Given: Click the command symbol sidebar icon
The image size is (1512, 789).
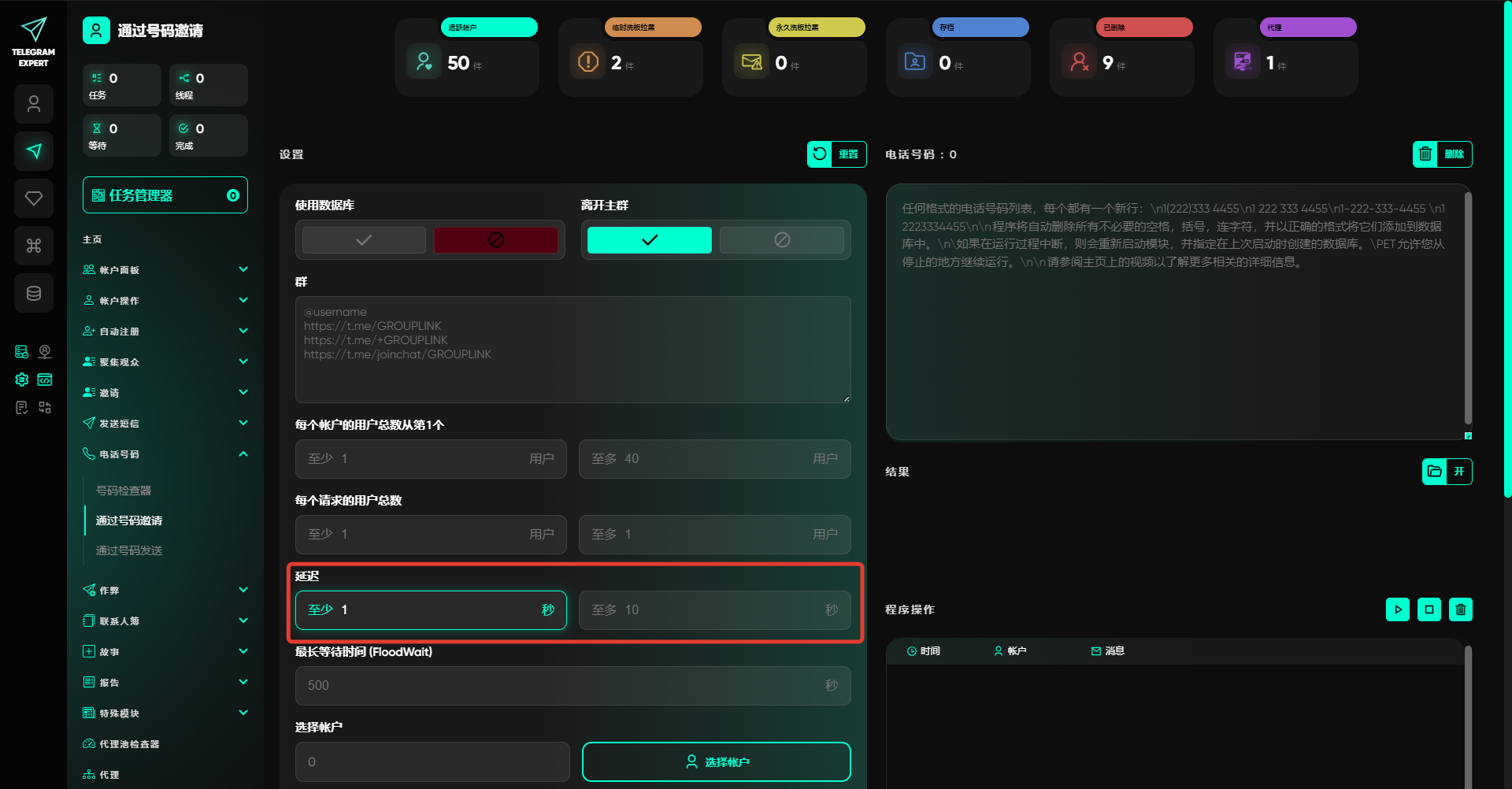Looking at the screenshot, I should (34, 246).
